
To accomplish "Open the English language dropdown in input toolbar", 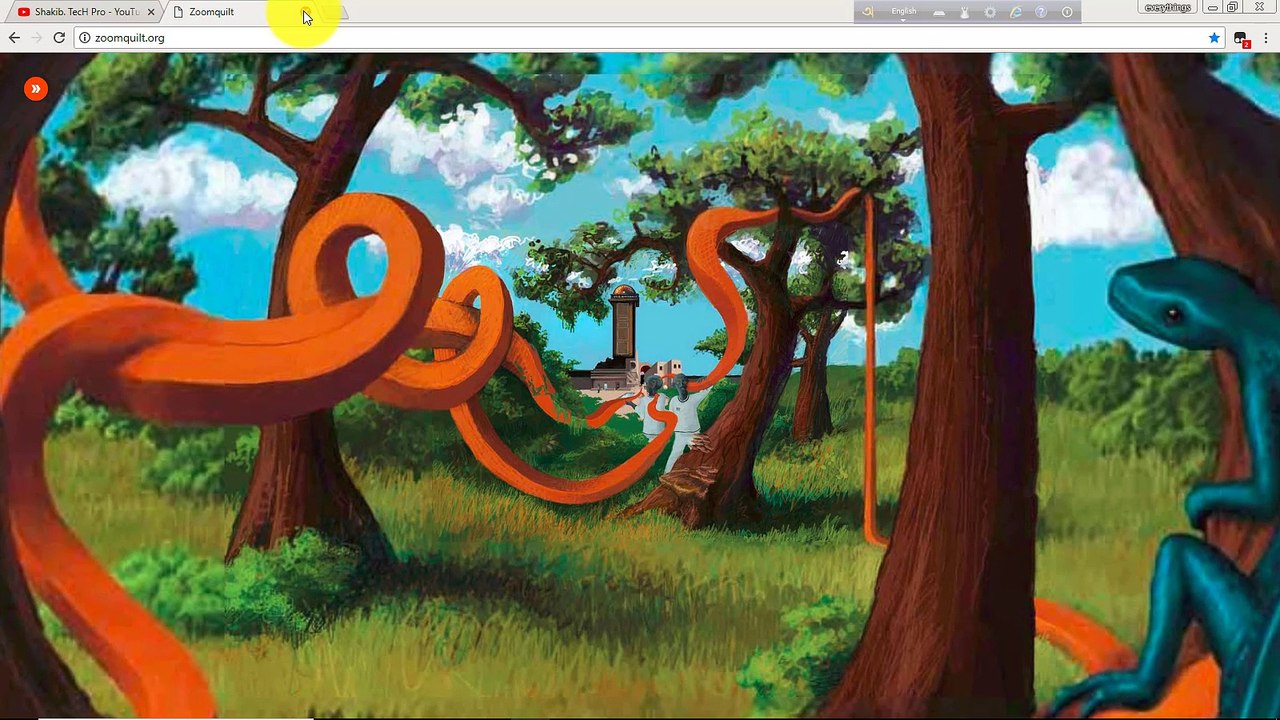I will tap(904, 12).
